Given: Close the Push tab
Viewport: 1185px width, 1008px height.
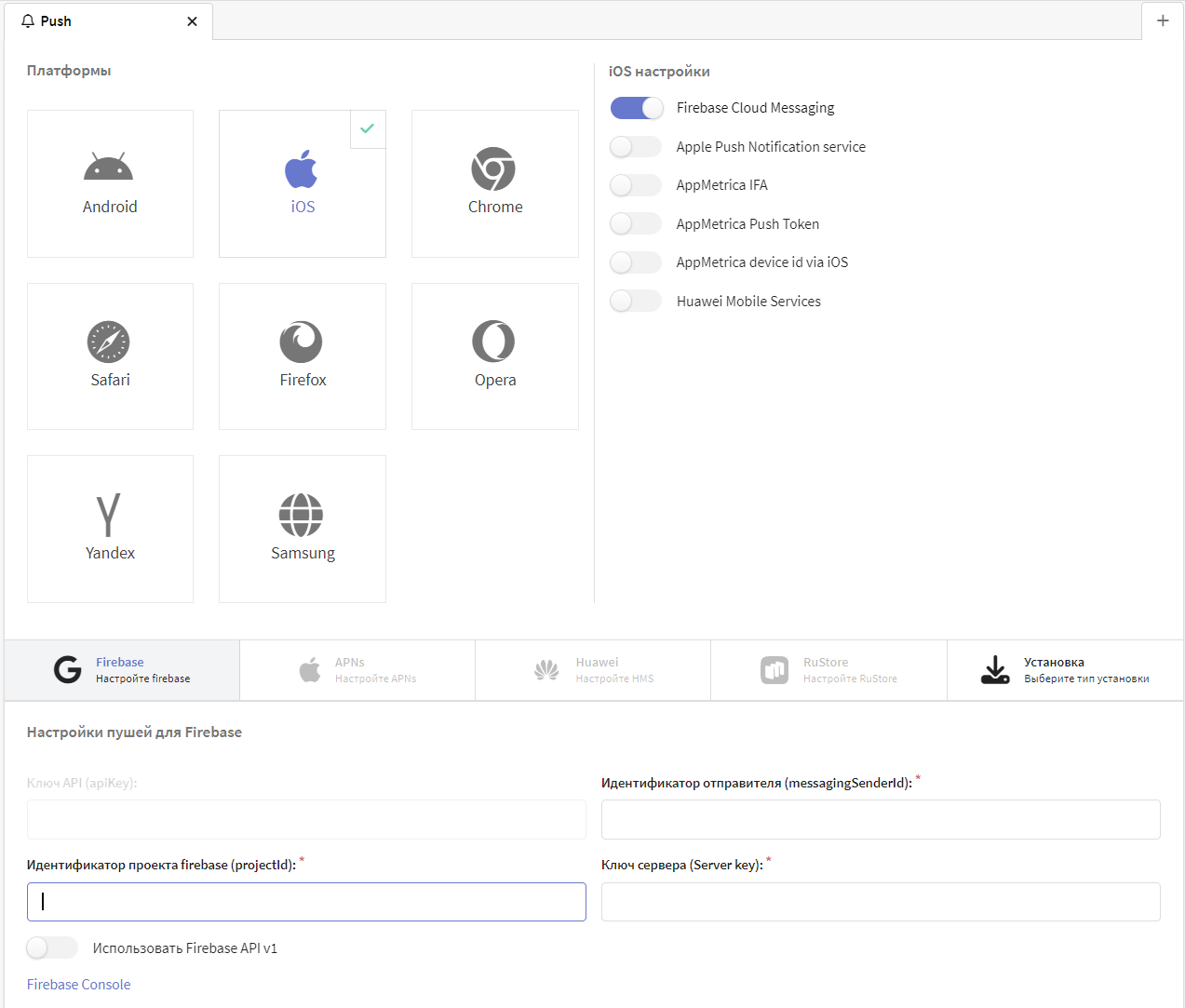Looking at the screenshot, I should click(x=192, y=21).
